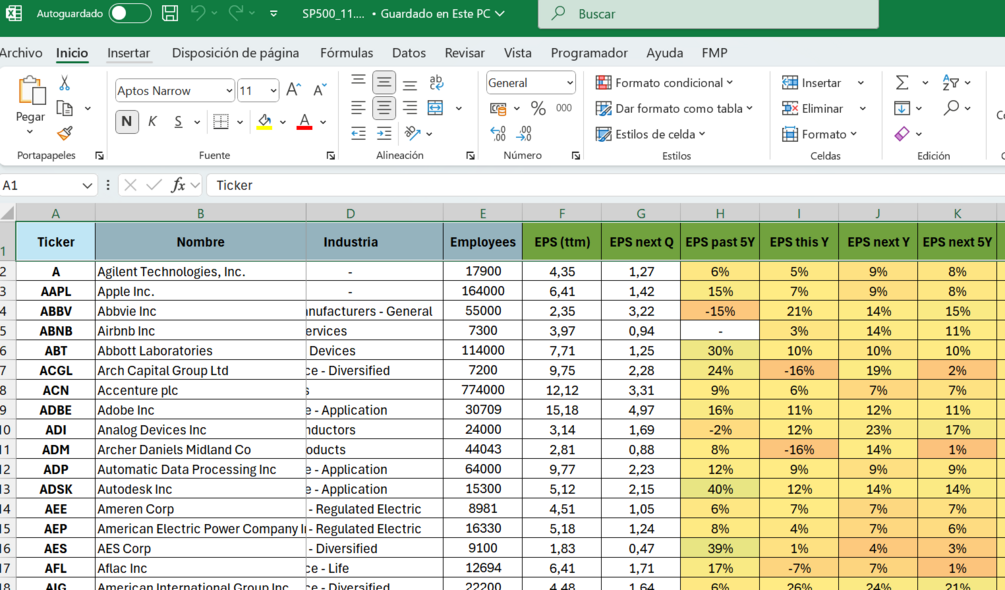
Task: Expand the Pegar paste options arrow
Action: tap(30, 132)
